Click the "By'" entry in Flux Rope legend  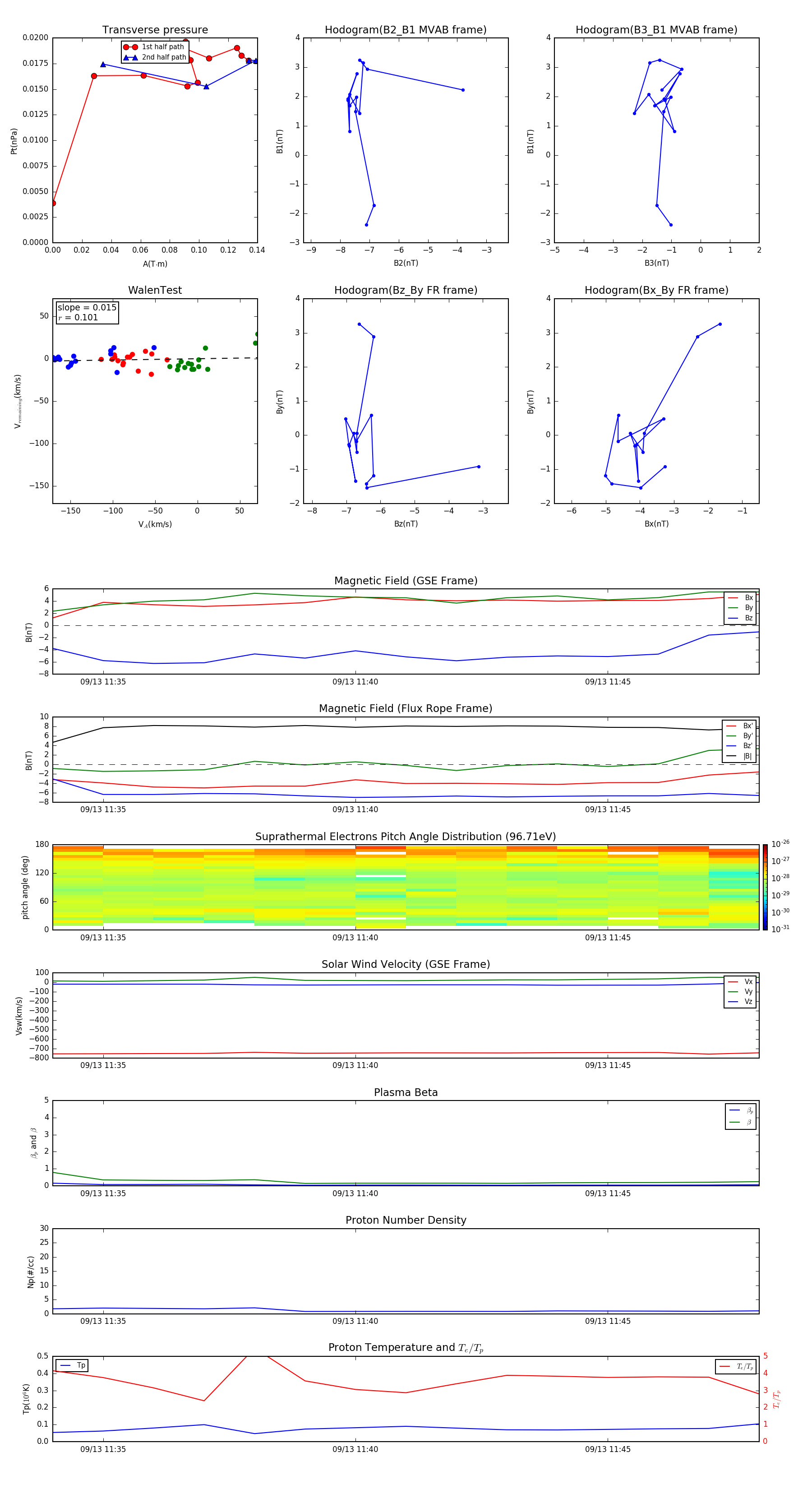pyautogui.click(x=740, y=736)
